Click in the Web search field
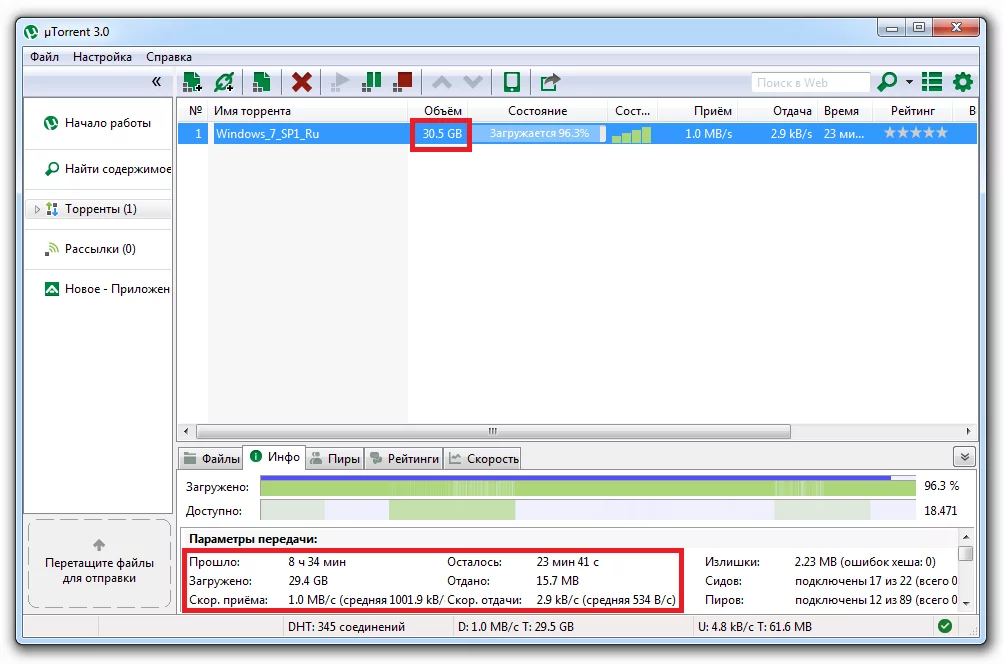Viewport: 1004px width, 664px height. pyautogui.click(x=810, y=83)
